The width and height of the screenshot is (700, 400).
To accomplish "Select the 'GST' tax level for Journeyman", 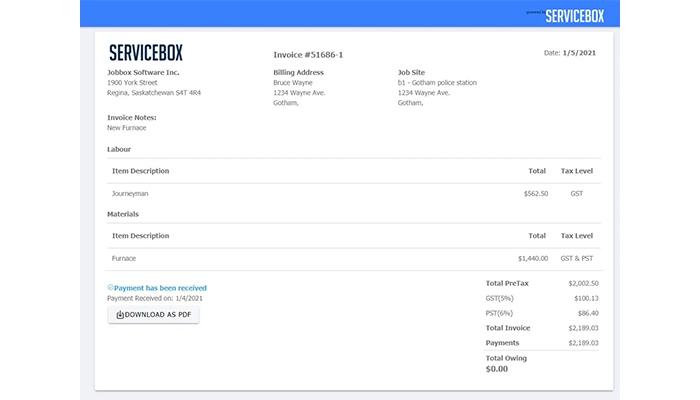I will coord(576,194).
